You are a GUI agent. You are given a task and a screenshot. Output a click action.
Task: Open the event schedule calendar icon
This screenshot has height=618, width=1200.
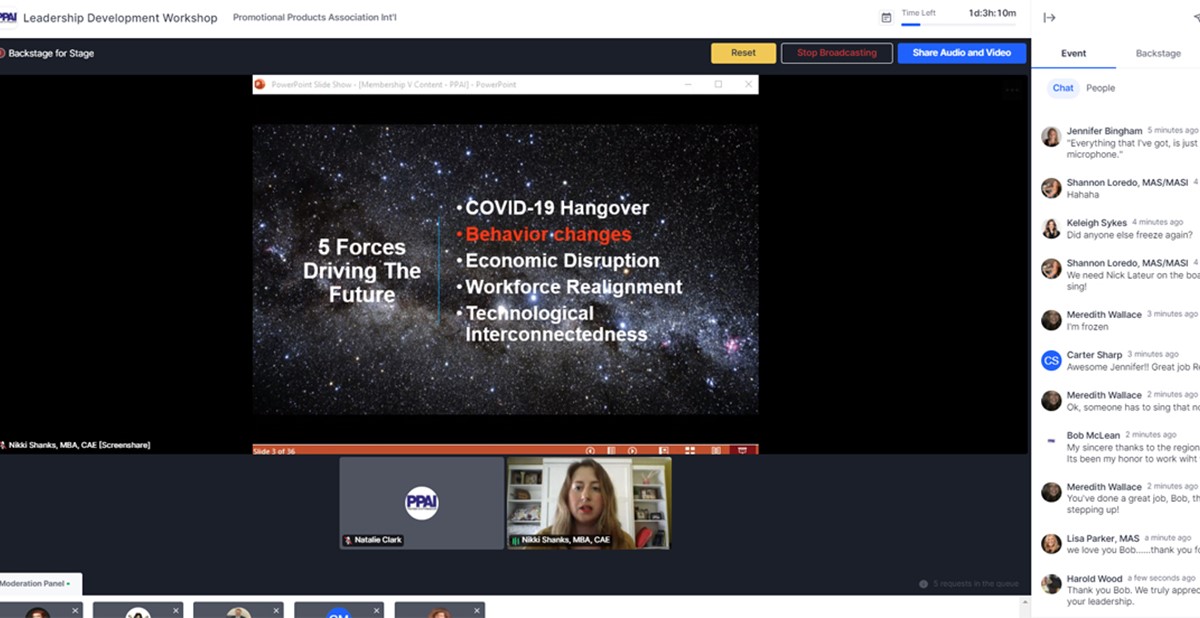886,17
